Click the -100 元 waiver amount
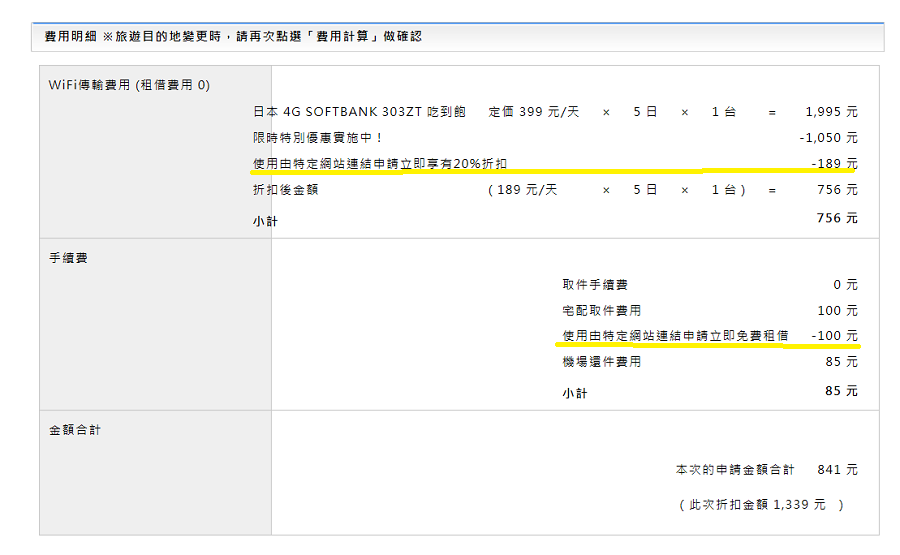 [x=835, y=336]
